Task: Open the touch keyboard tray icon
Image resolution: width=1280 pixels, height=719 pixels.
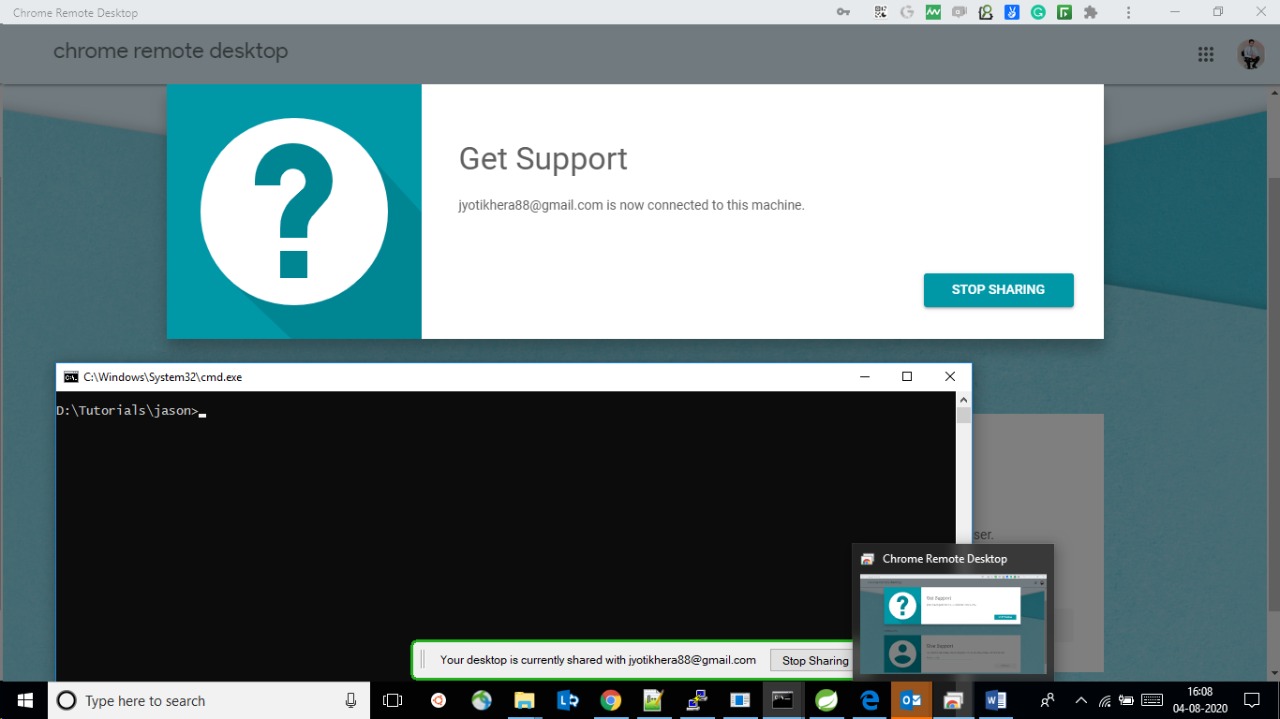Action: tap(1152, 700)
